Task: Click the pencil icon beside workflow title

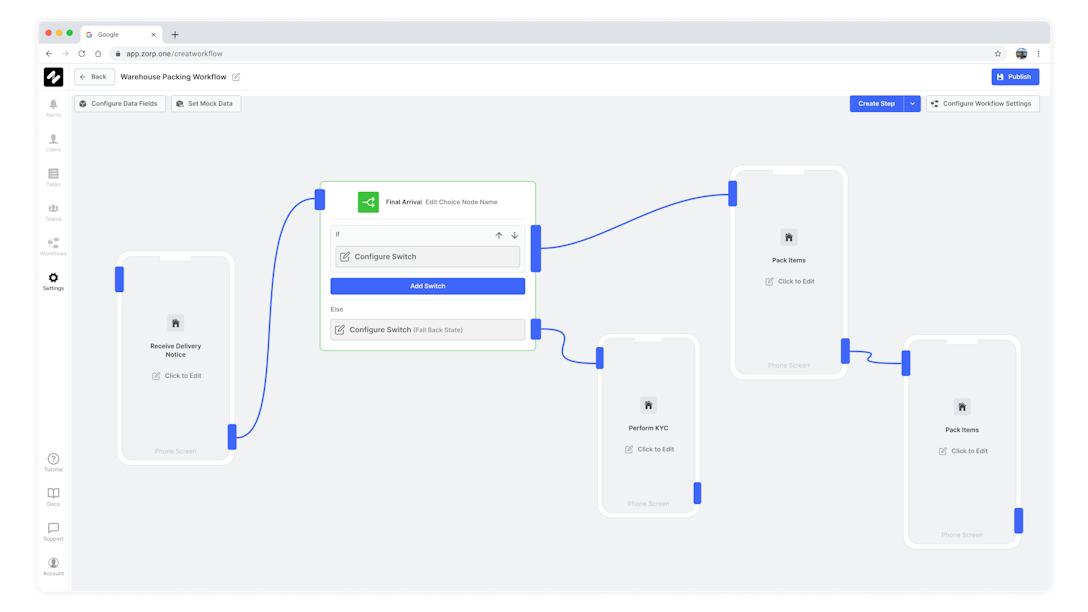Action: [x=236, y=77]
